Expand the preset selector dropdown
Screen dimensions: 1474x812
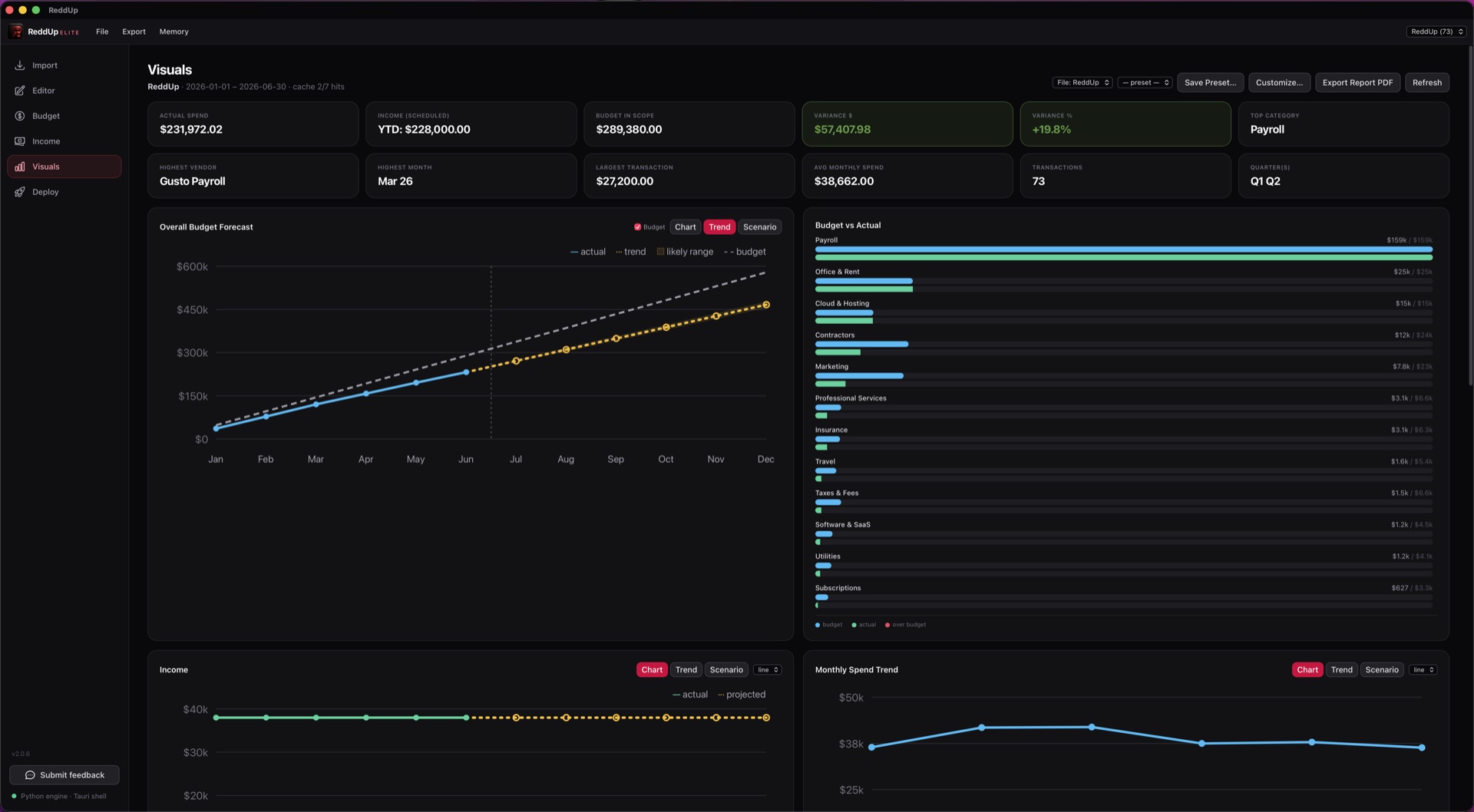1145,83
